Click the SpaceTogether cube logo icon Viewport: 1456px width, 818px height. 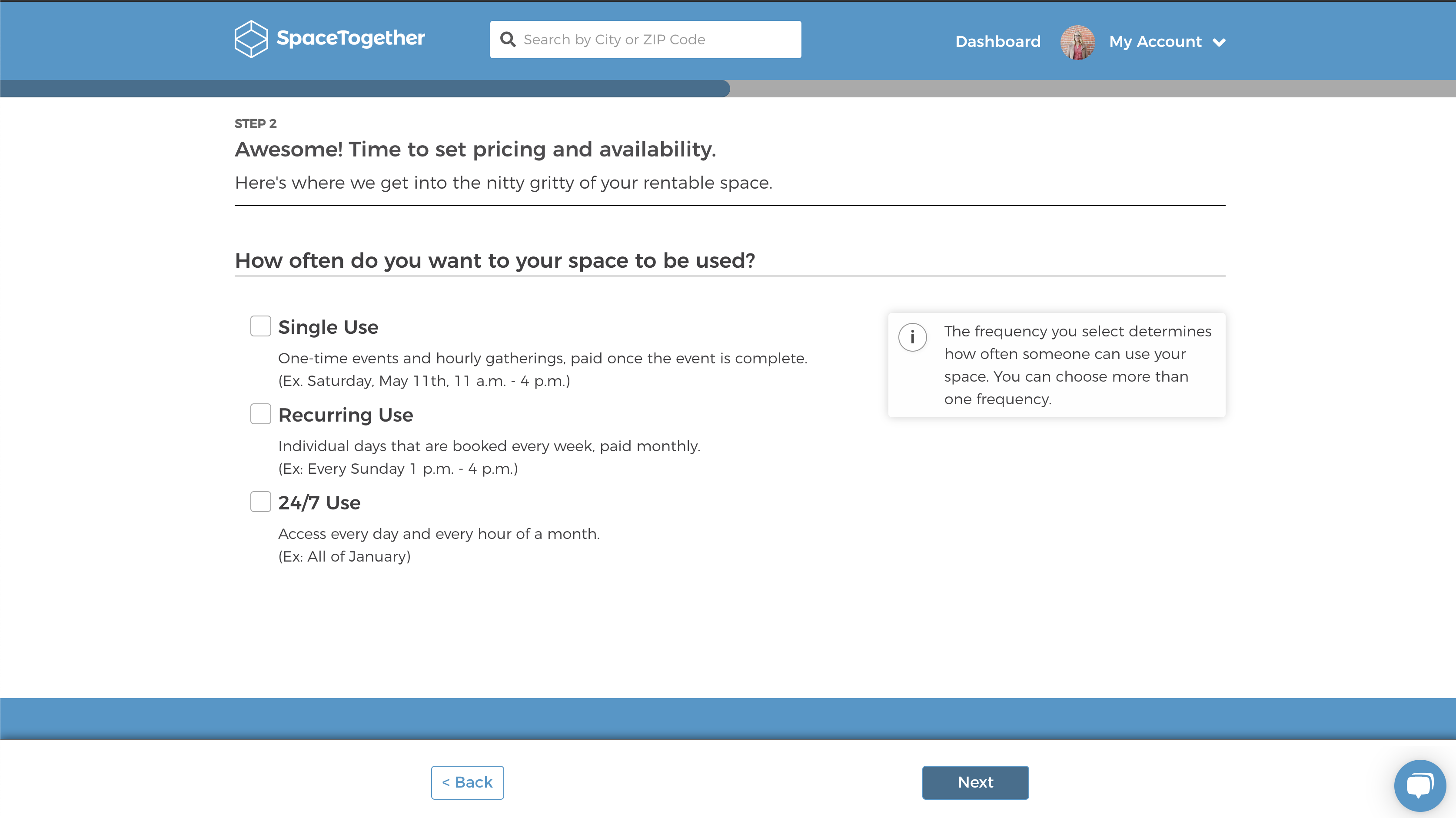point(251,39)
